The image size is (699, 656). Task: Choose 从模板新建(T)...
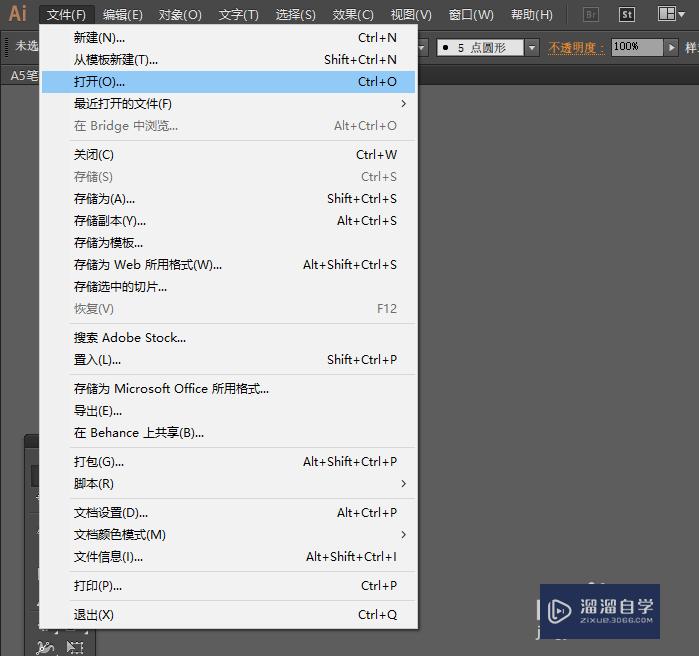[228, 60]
